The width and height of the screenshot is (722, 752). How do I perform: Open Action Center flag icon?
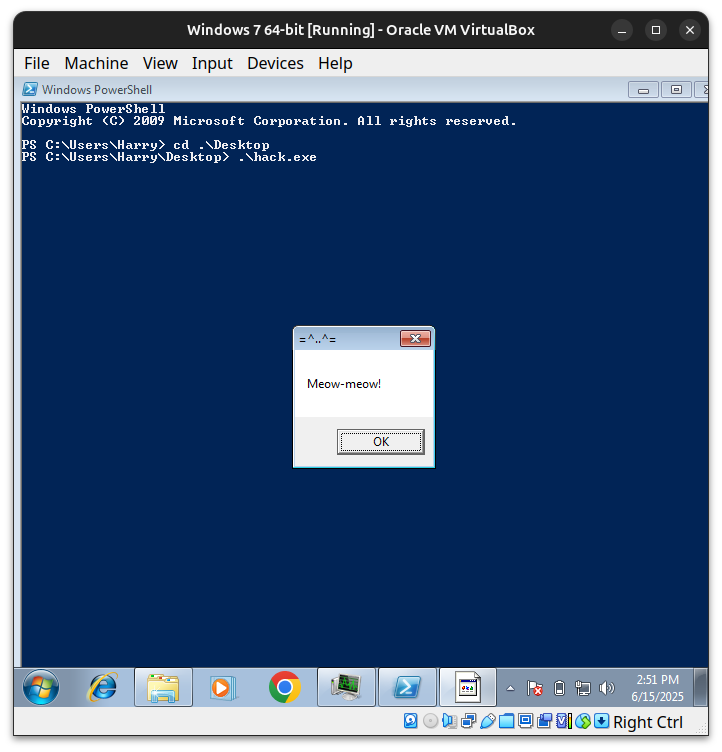point(534,689)
